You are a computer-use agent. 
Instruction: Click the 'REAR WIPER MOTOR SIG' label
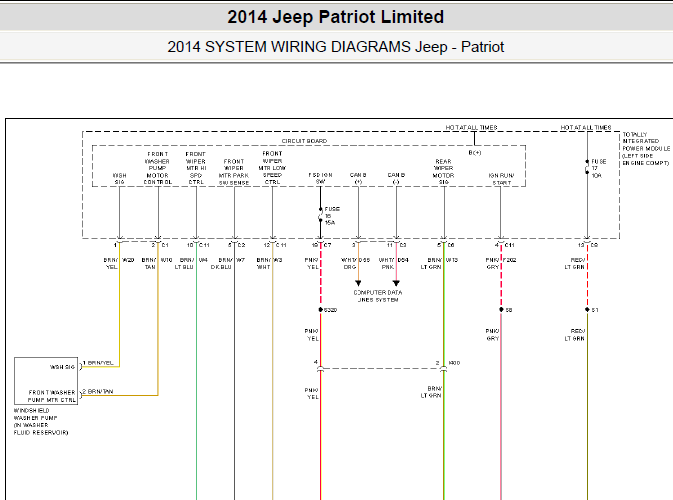point(443,172)
